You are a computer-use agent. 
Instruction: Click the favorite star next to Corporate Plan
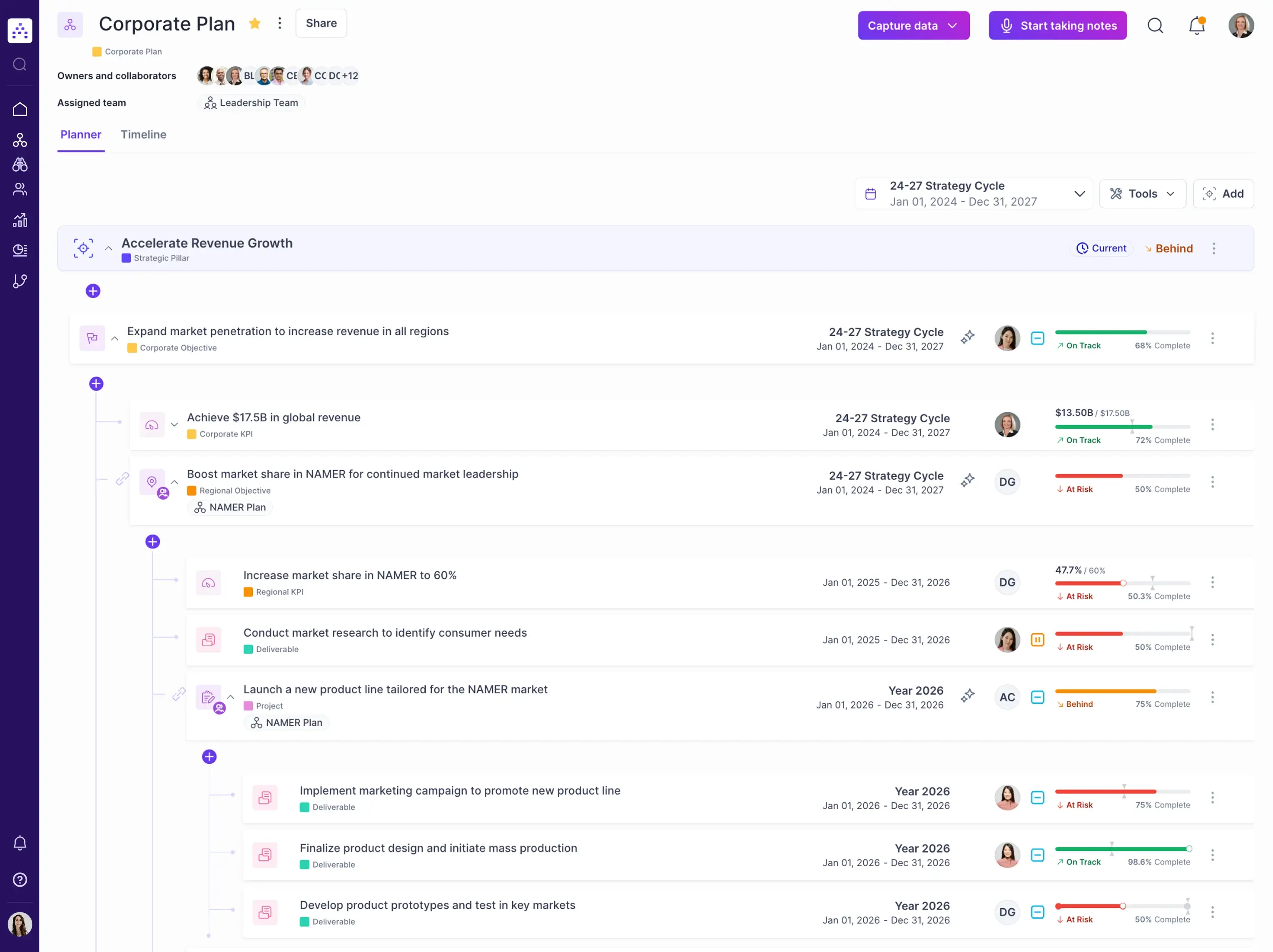pos(254,23)
